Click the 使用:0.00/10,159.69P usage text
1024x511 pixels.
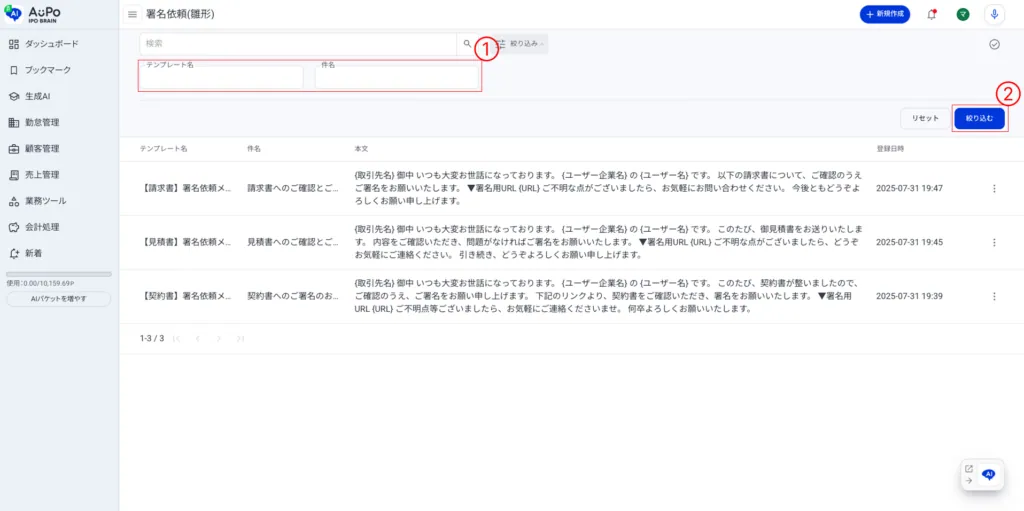click(40, 284)
